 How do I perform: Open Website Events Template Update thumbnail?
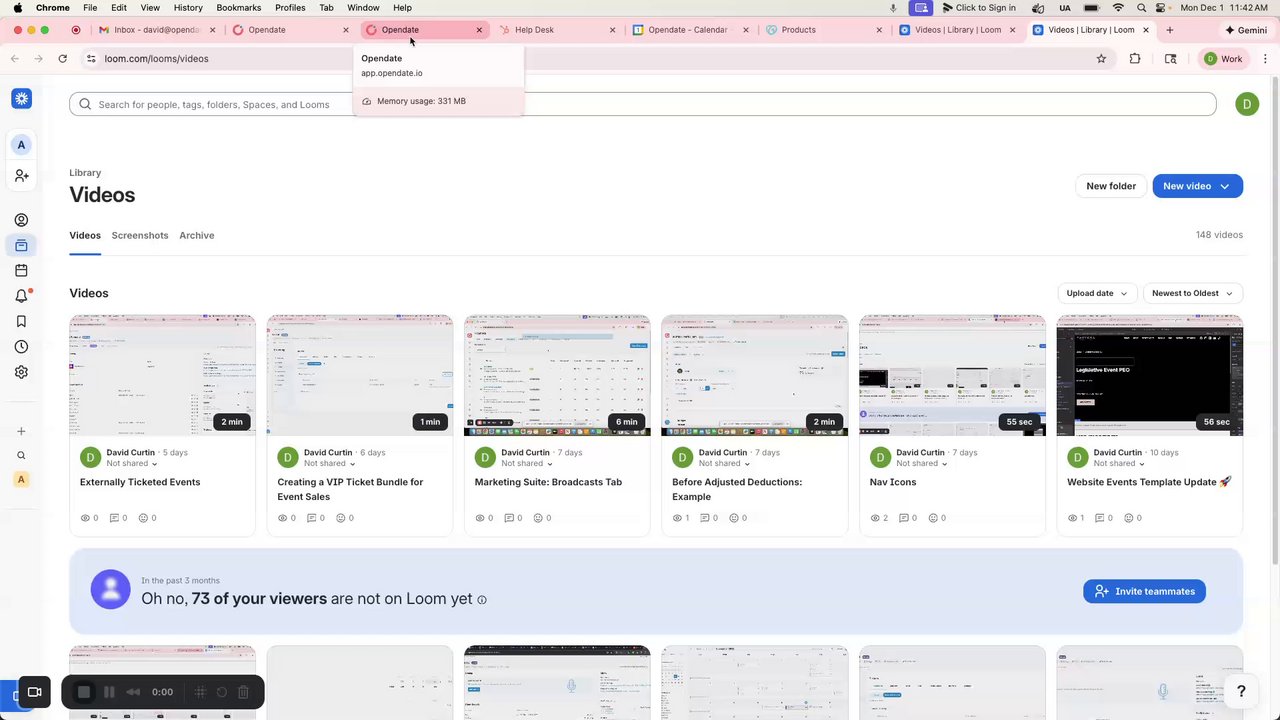coord(1150,375)
